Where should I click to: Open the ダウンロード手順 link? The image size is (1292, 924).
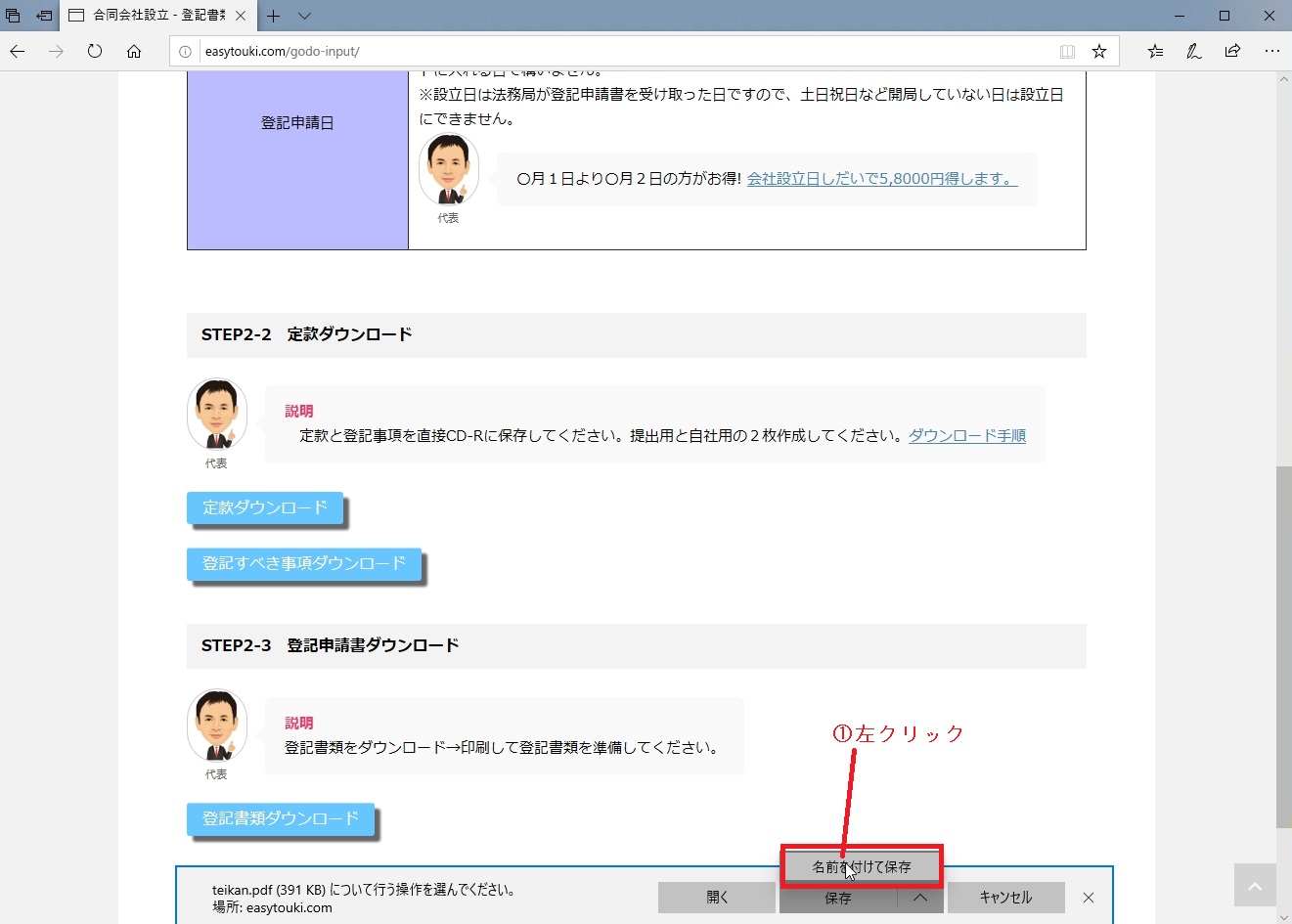(966, 436)
